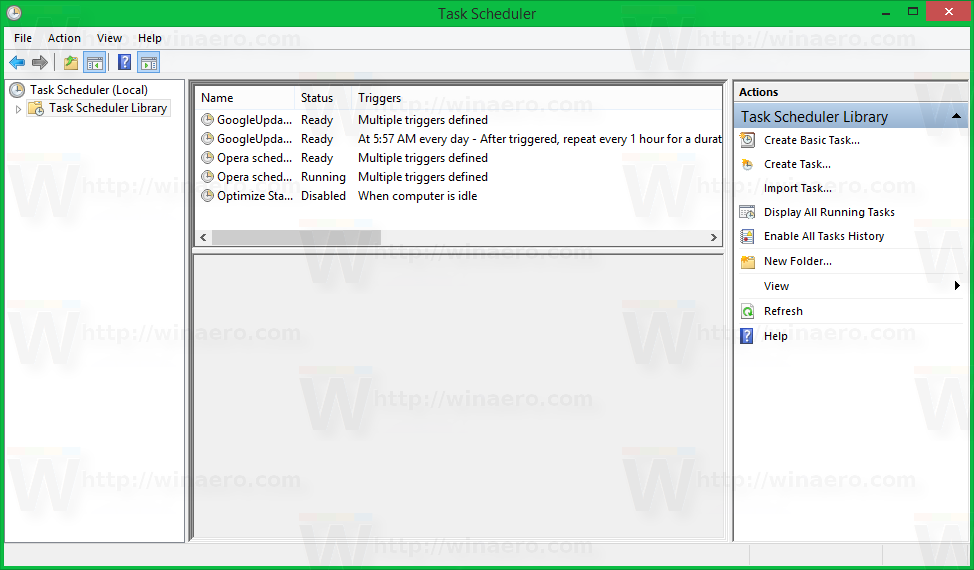Close the Task Scheduler window

tap(949, 11)
